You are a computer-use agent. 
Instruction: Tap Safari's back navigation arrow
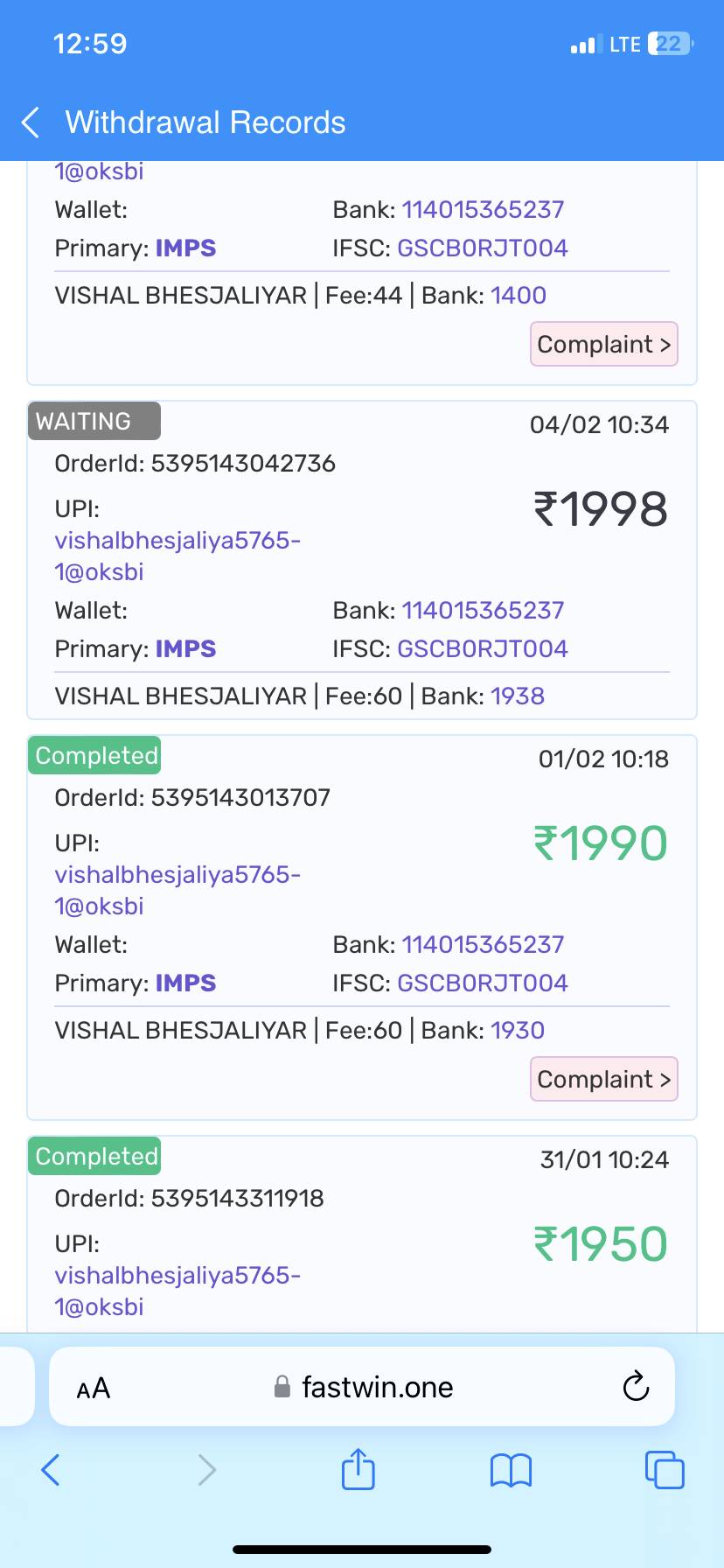51,1470
